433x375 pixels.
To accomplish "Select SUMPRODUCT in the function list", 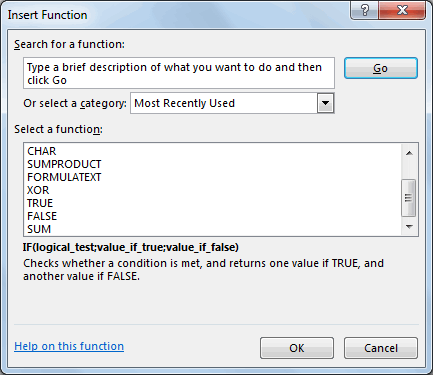I will (x=64, y=164).
